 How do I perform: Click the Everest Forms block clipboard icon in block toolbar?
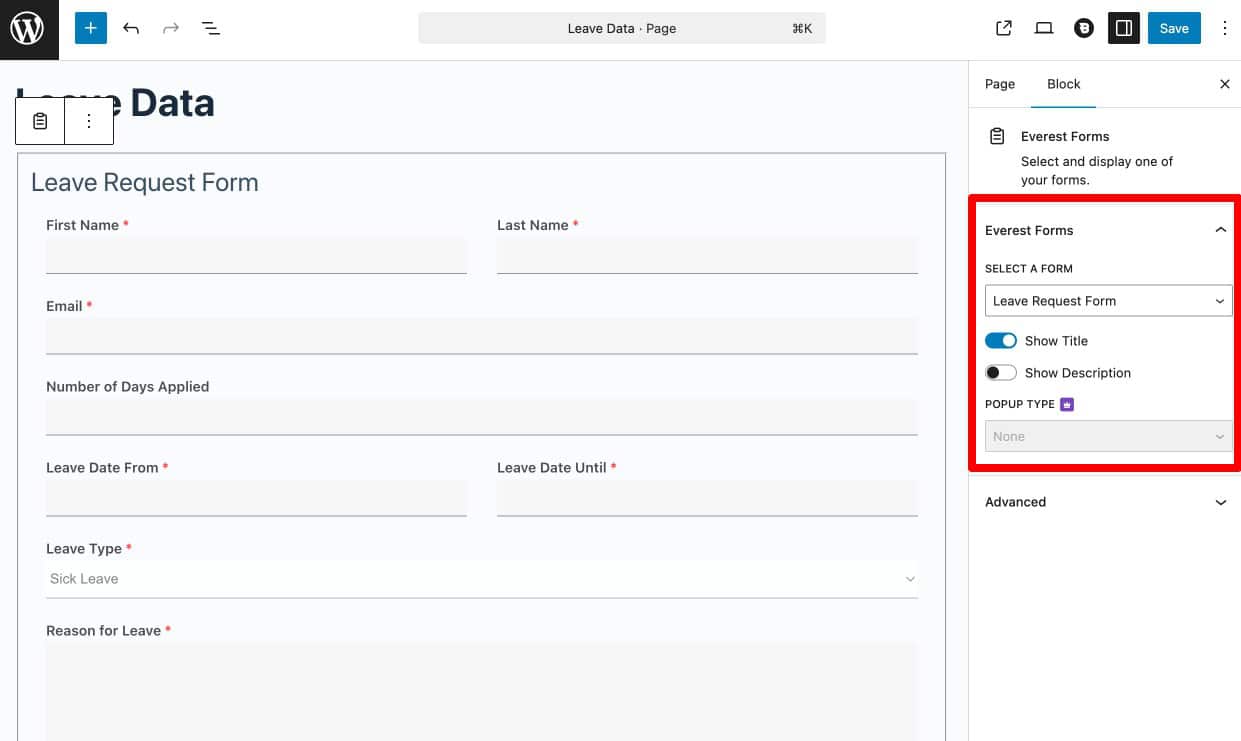[40, 121]
